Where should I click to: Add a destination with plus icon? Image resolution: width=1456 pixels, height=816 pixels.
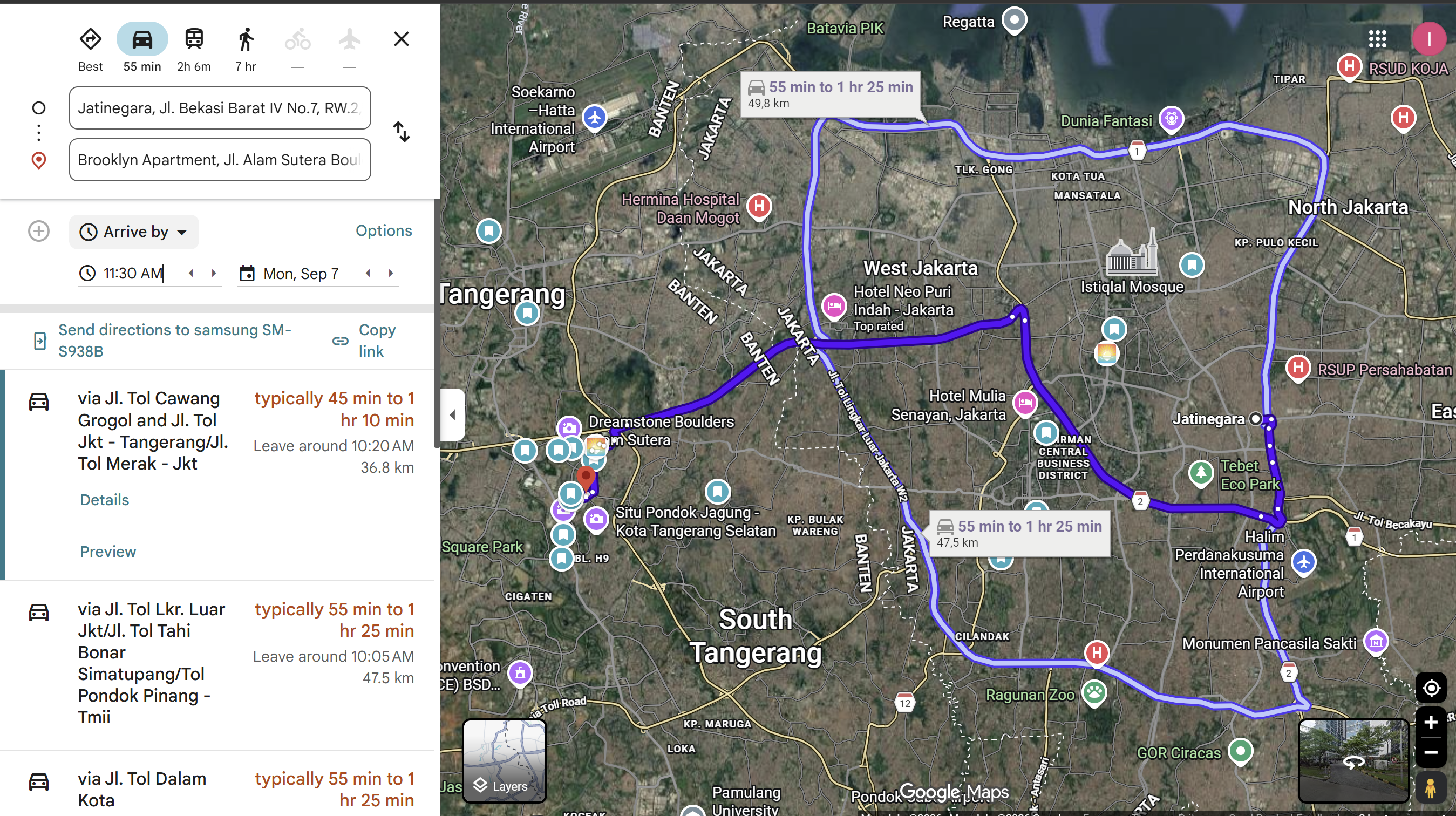39,231
